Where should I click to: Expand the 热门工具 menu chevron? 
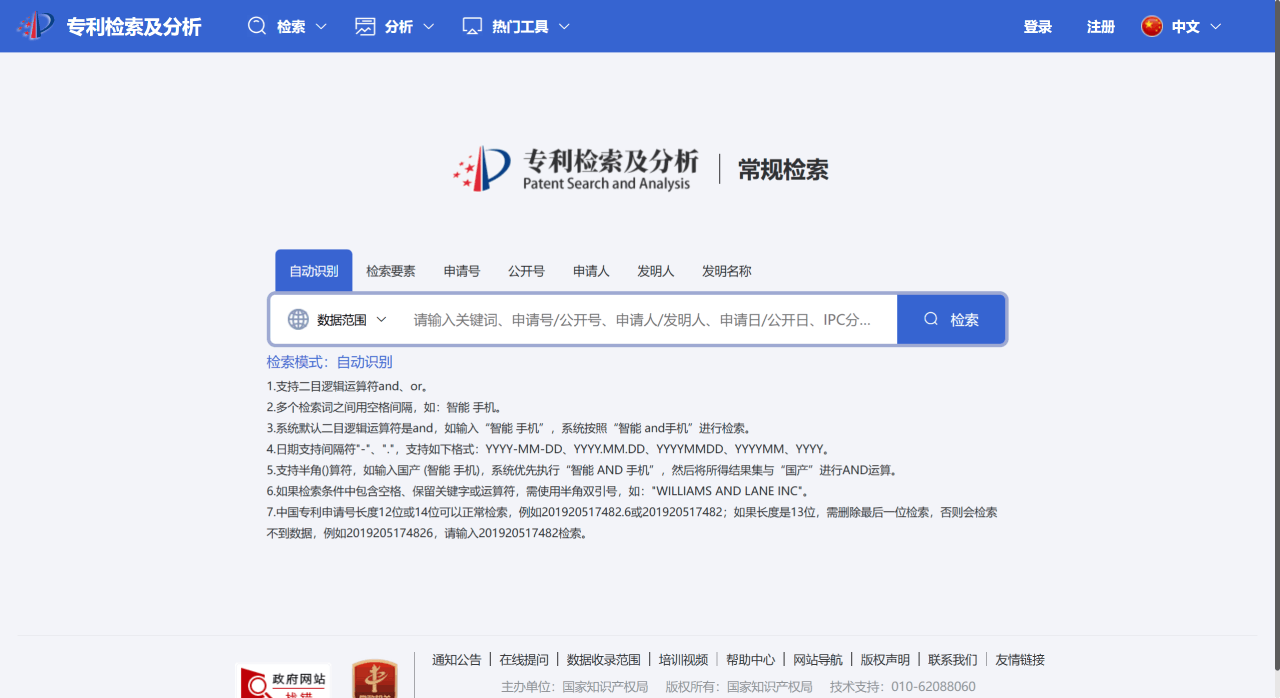pos(563,27)
